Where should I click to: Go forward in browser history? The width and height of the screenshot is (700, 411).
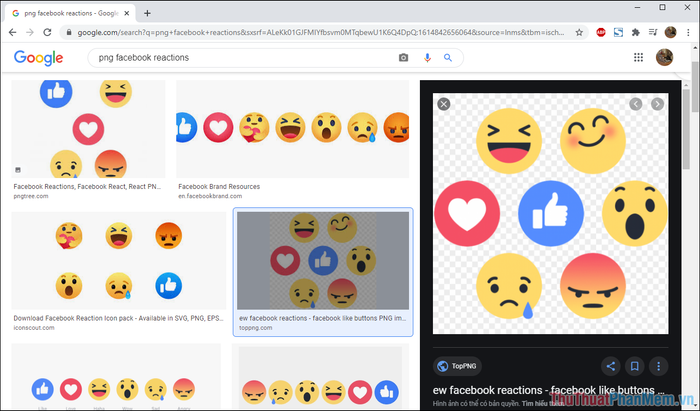[x=30, y=32]
